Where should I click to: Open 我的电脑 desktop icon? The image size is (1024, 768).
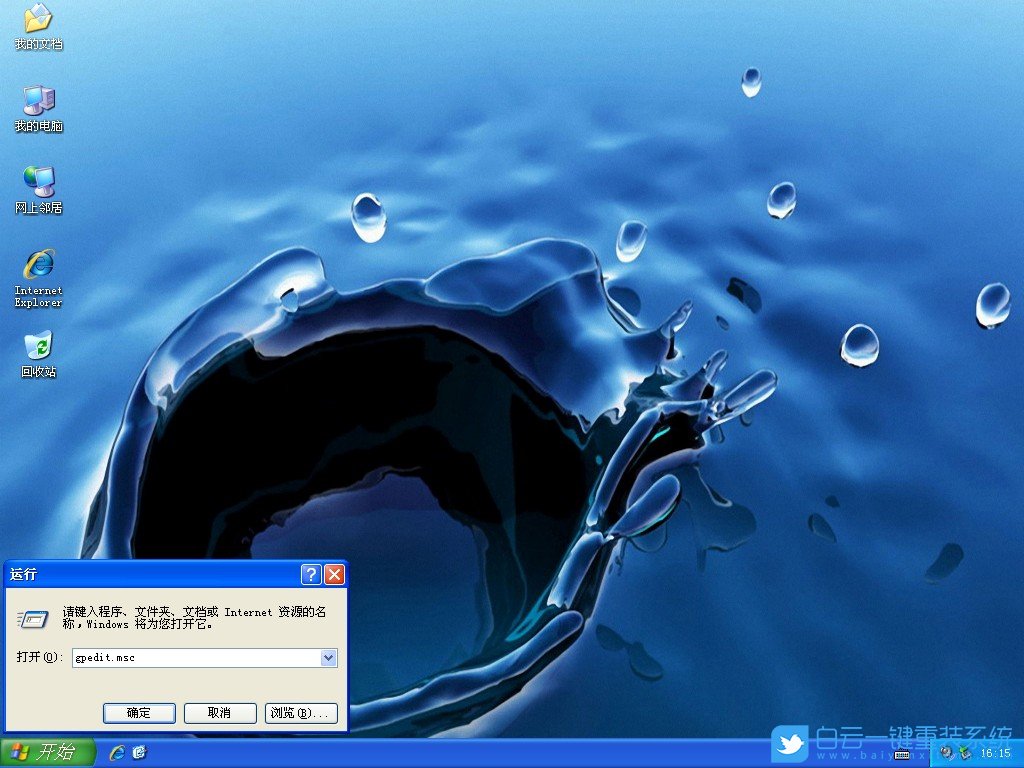coord(37,105)
